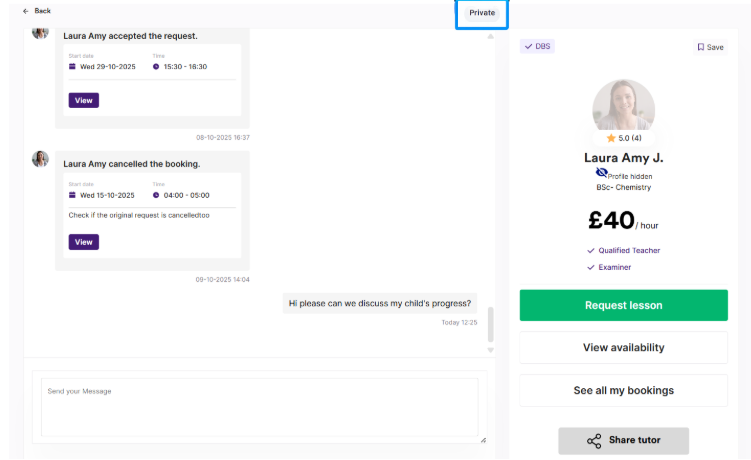Click the Back arrow icon

point(25,11)
